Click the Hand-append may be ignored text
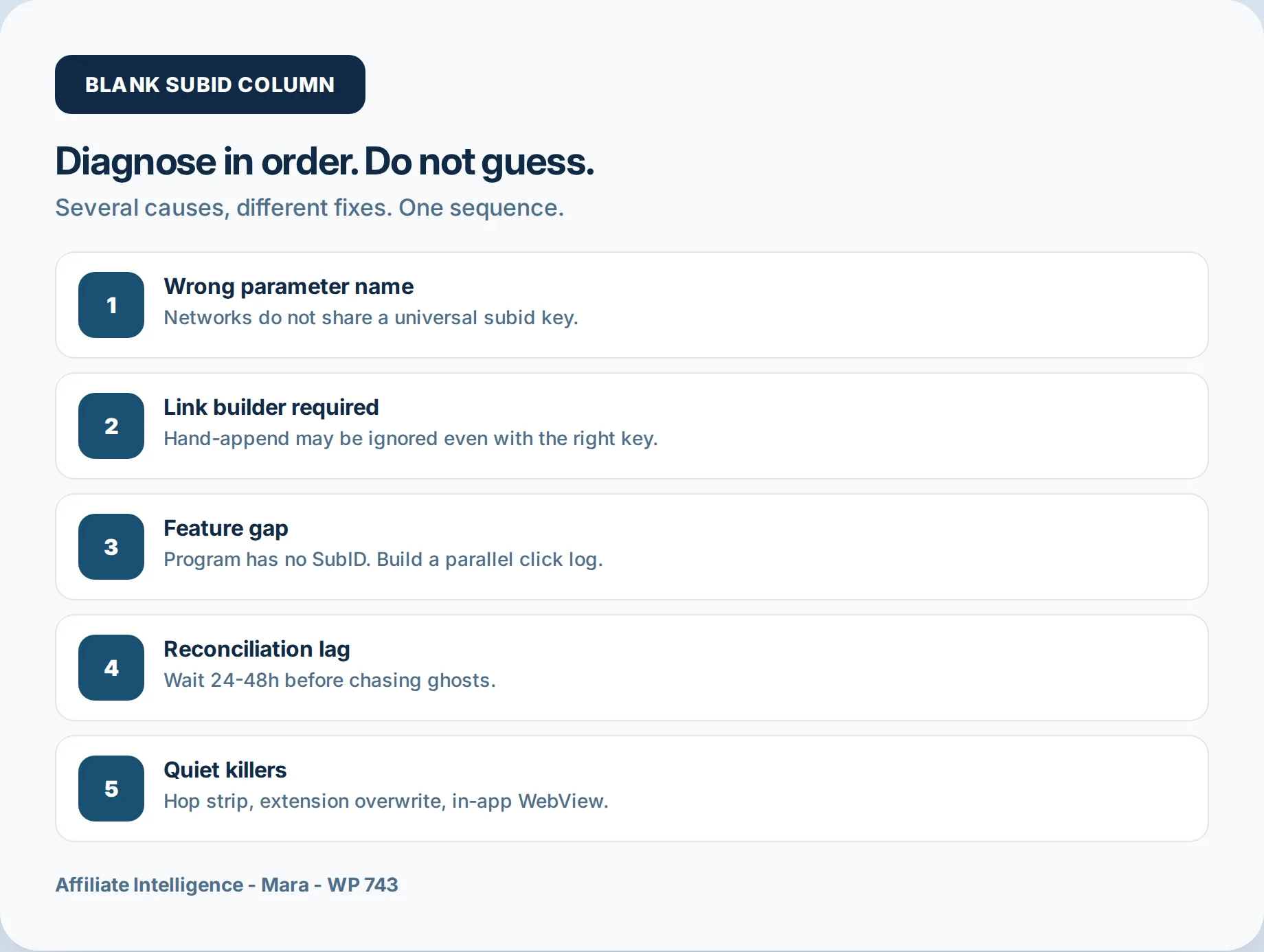1264x952 pixels. coord(411,438)
